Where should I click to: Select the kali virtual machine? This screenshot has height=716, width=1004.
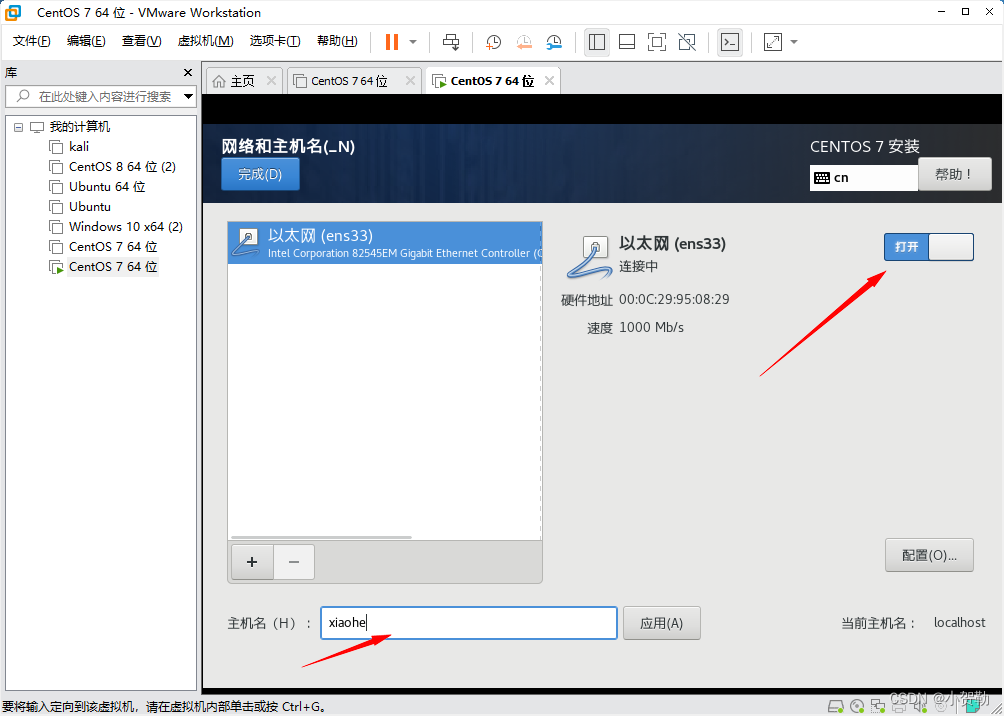point(69,147)
